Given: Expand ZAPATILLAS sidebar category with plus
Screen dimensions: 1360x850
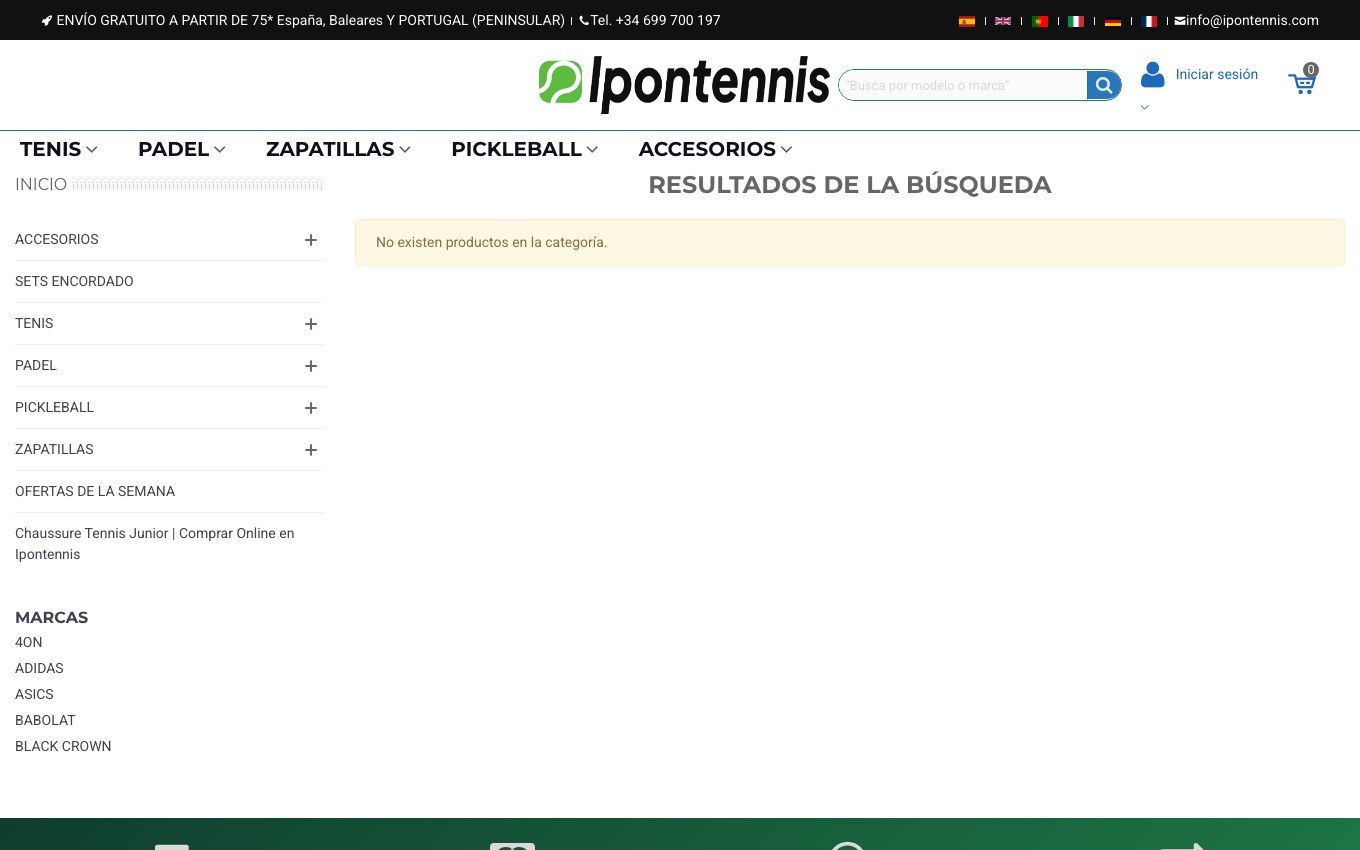Looking at the screenshot, I should click(311, 450).
